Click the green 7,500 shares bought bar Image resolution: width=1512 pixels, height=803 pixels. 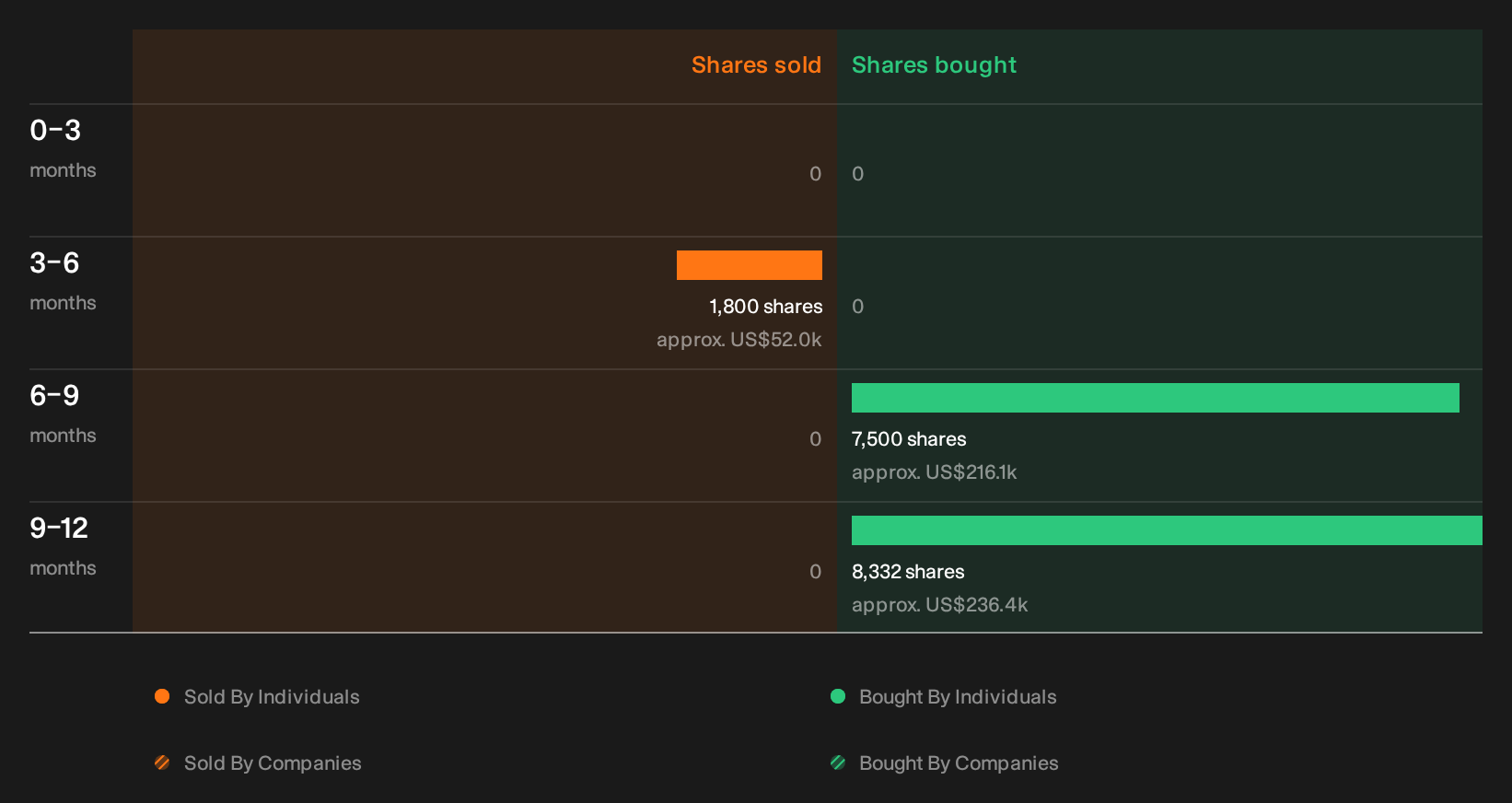click(x=1156, y=398)
